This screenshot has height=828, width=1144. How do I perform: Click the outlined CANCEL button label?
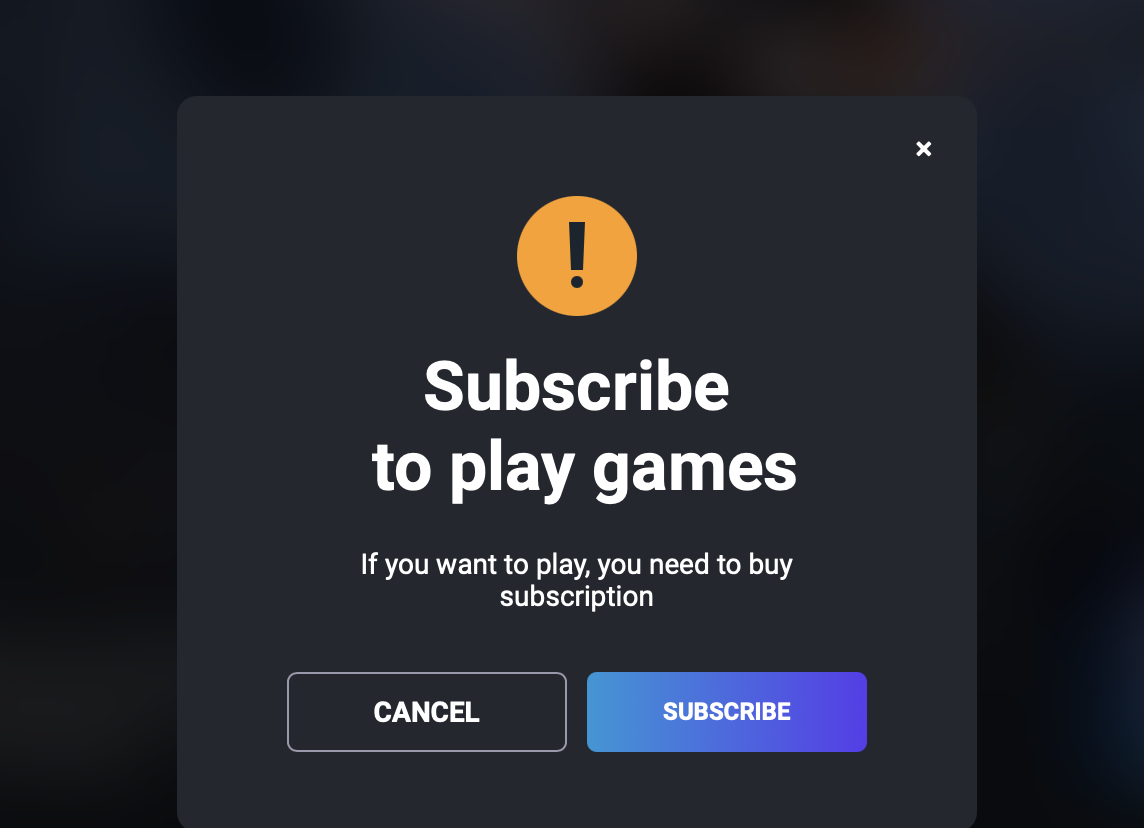coord(427,712)
